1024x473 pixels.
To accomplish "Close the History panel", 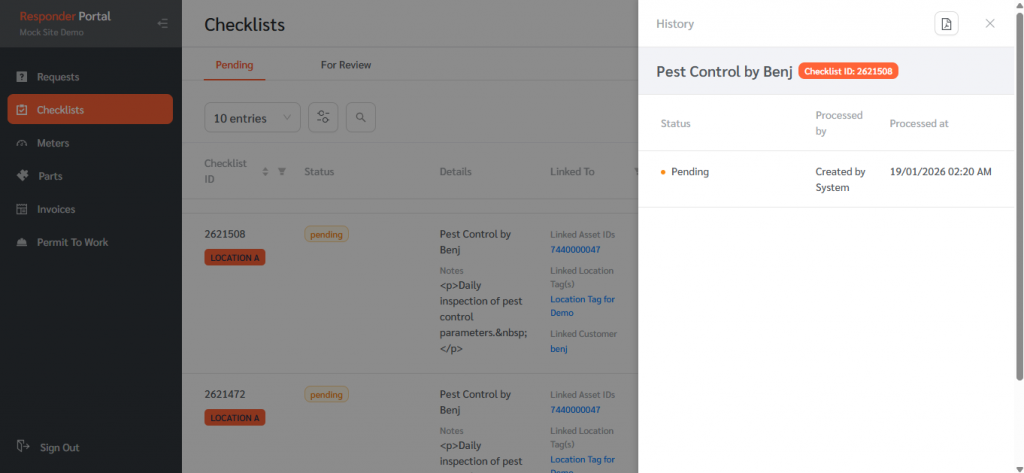I will coord(990,24).
